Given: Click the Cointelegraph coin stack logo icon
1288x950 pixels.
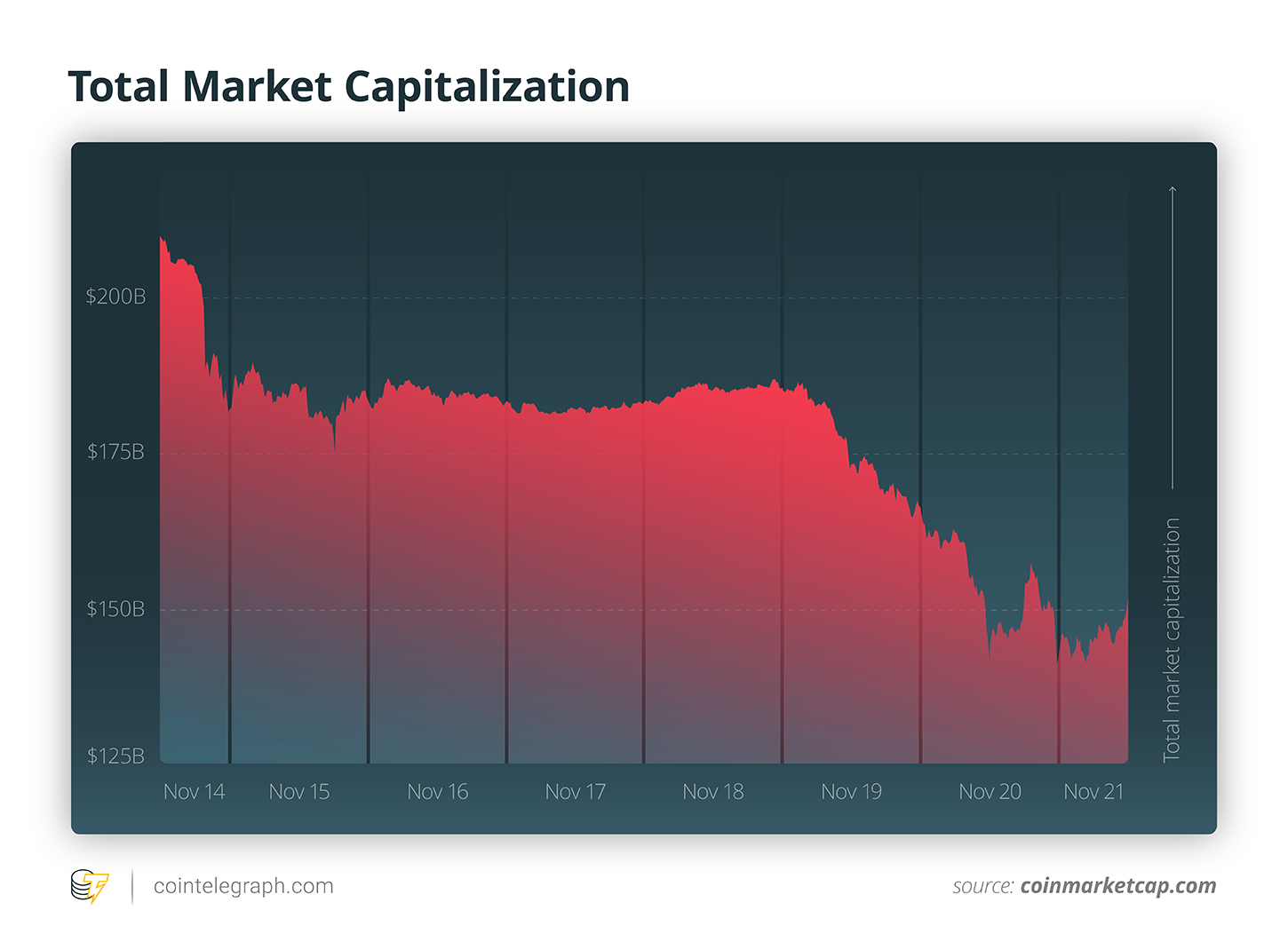Looking at the screenshot, I should [90, 886].
